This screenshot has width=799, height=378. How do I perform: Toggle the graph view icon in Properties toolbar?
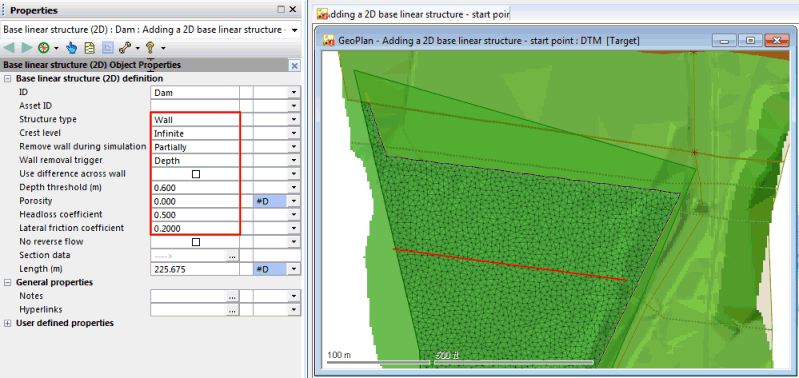(x=108, y=48)
